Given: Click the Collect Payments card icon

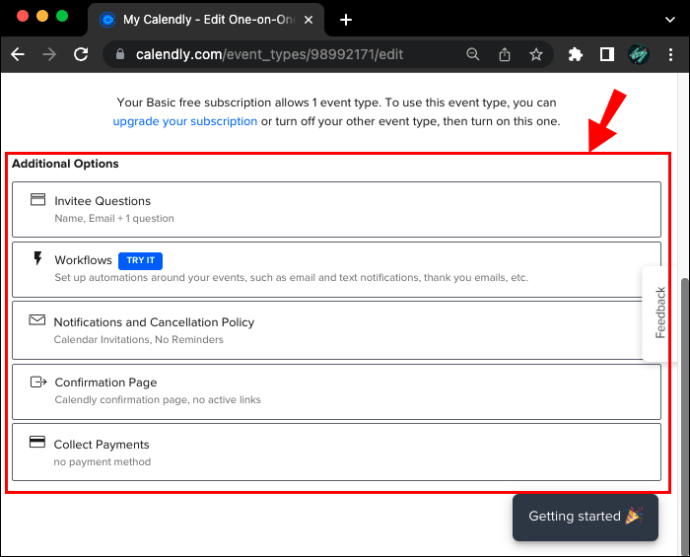Looking at the screenshot, I should click(x=37, y=442).
